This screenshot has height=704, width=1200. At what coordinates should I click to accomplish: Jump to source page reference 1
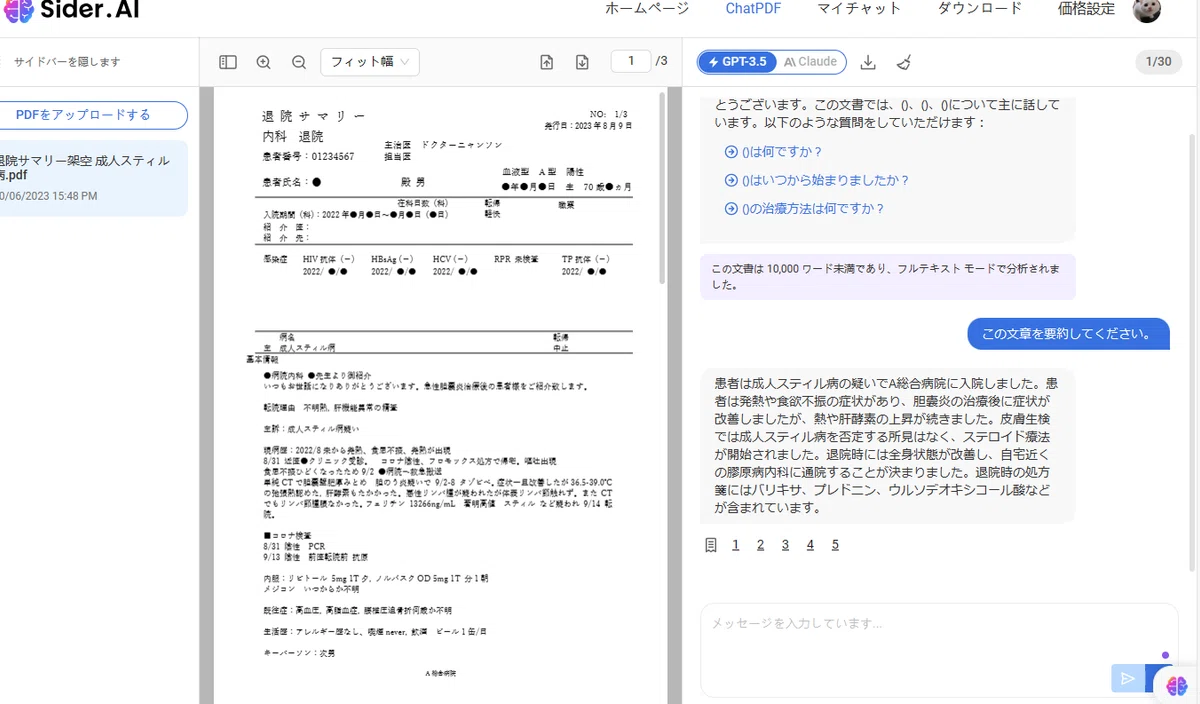(x=736, y=545)
